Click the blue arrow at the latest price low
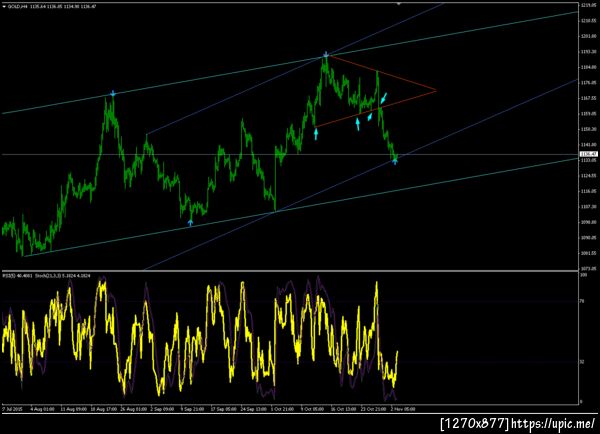 pos(395,162)
